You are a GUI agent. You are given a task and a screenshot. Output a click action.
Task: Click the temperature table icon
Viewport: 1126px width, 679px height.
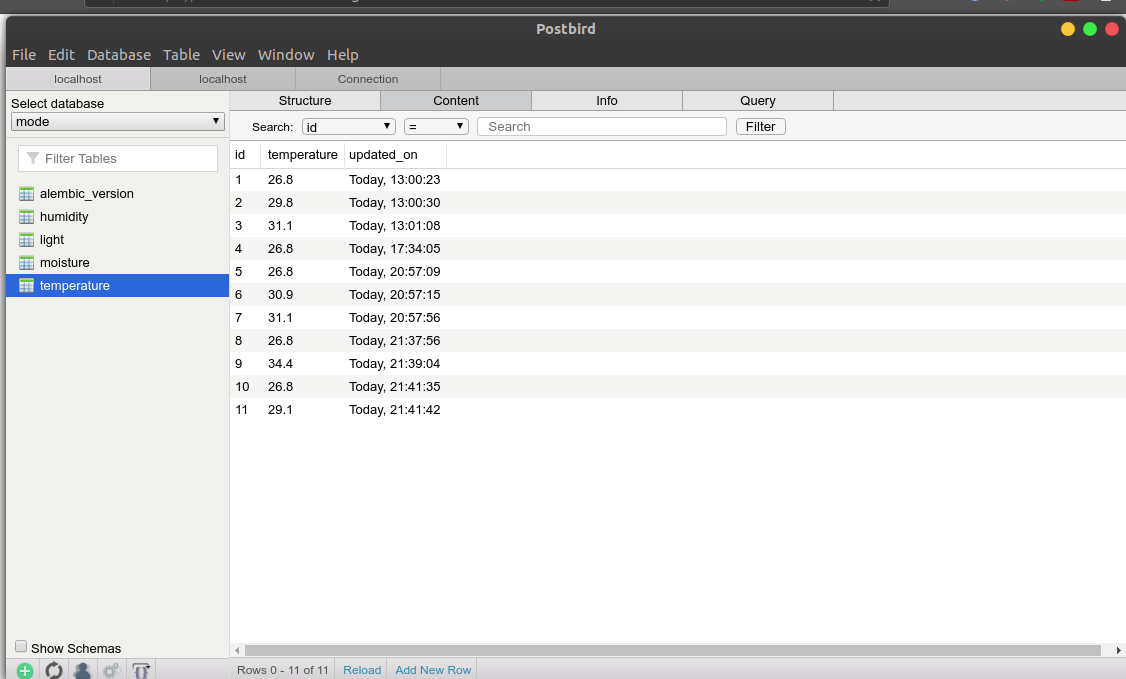pos(27,286)
